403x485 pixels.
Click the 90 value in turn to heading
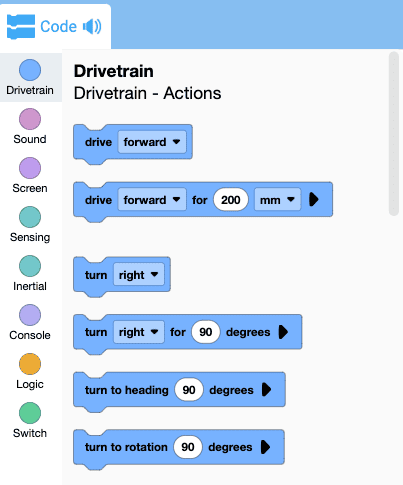tap(189, 389)
